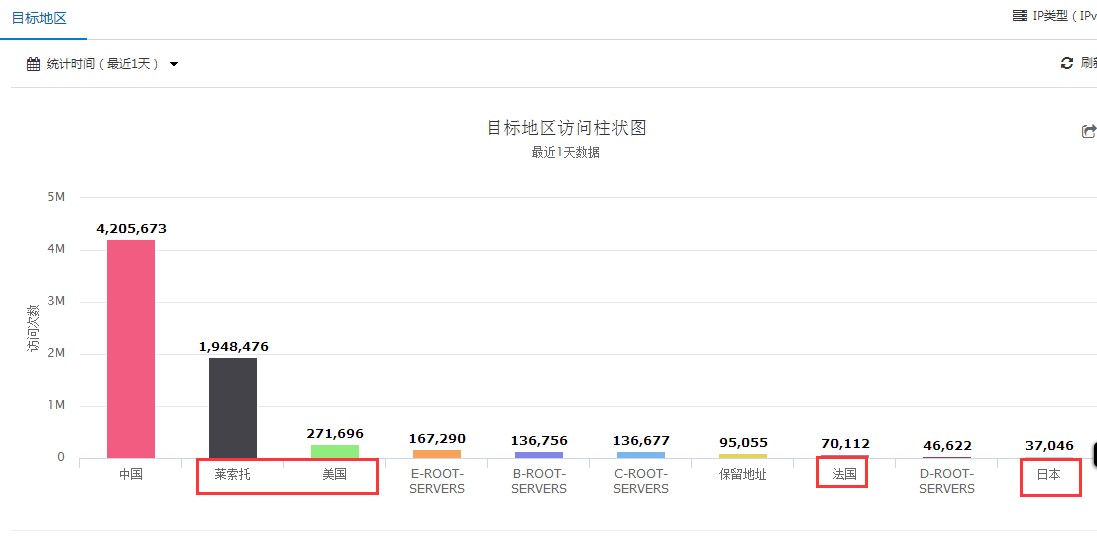Click the 法国 axis label
This screenshot has height=552, width=1097.
(844, 474)
